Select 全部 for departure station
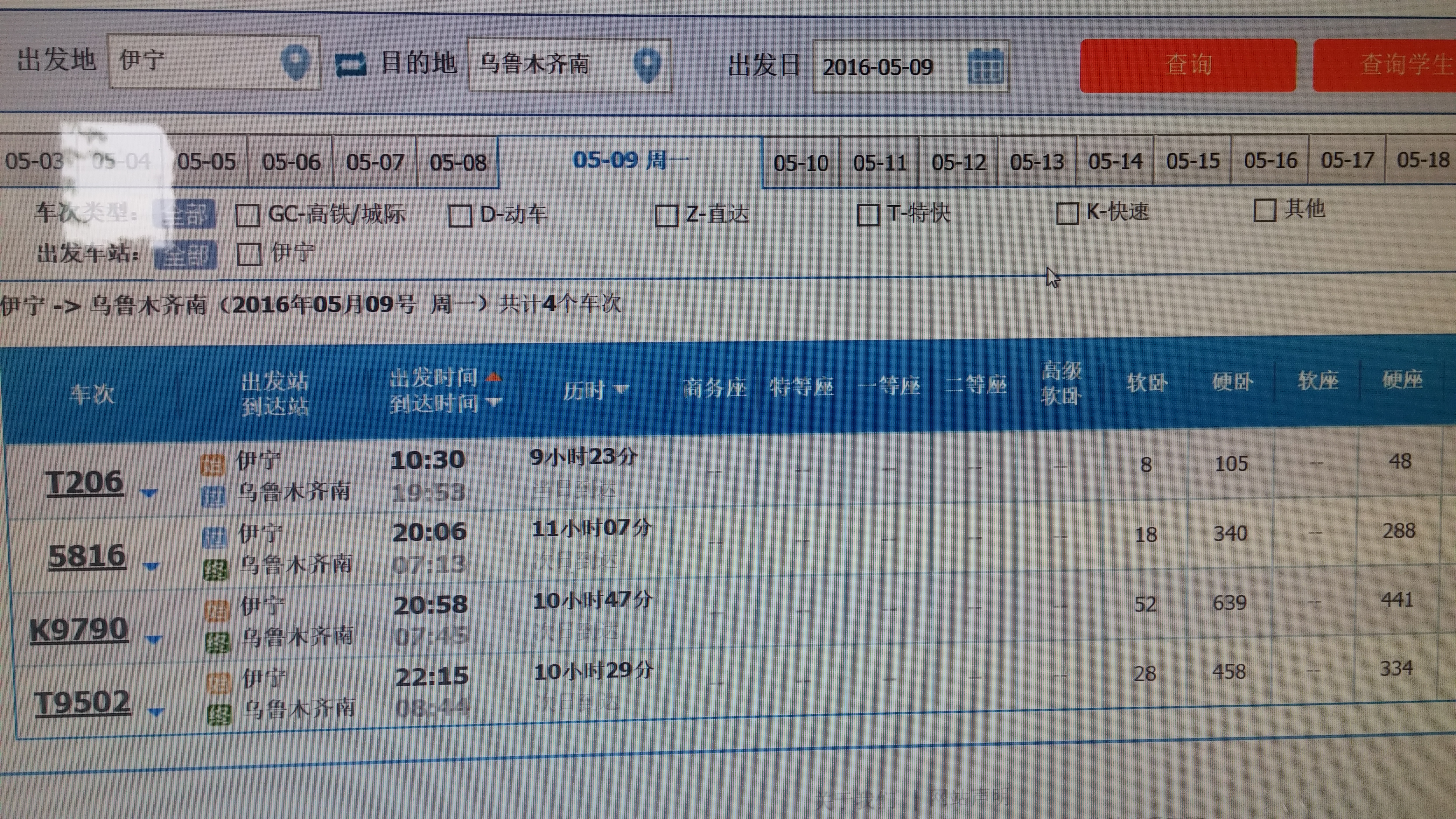This screenshot has height=819, width=1456. click(186, 255)
